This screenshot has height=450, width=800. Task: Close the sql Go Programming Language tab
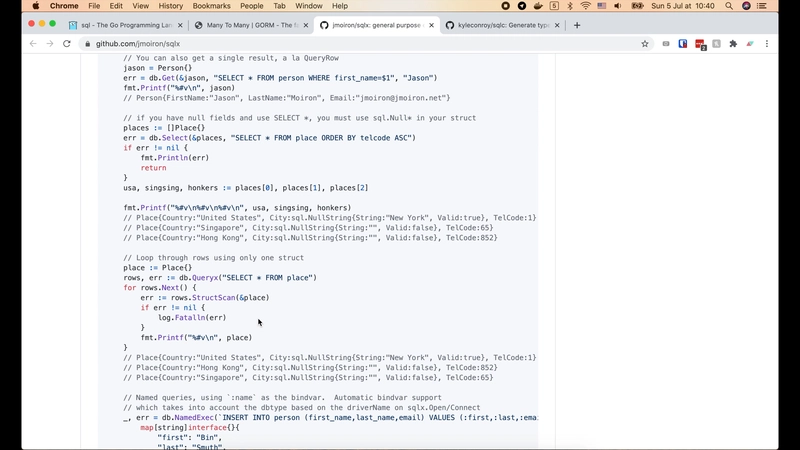click(180, 25)
